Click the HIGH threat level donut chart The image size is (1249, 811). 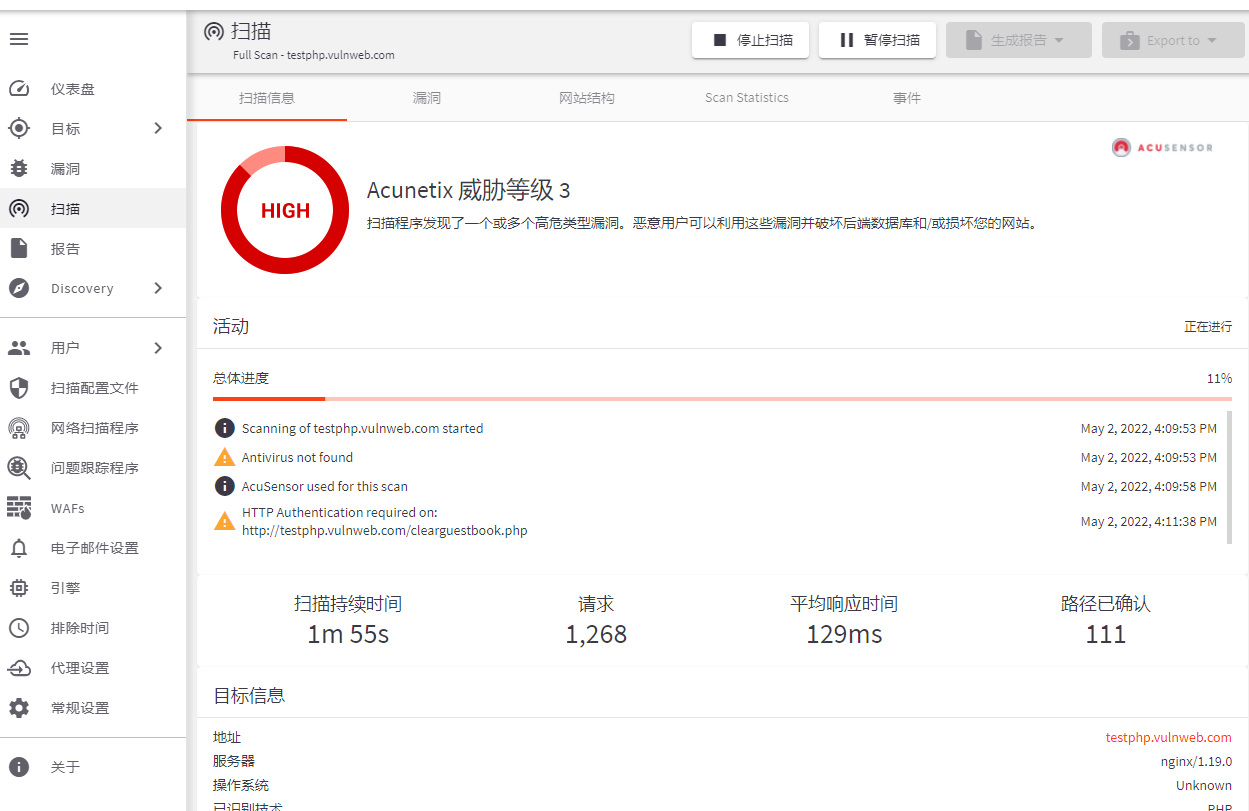click(285, 210)
